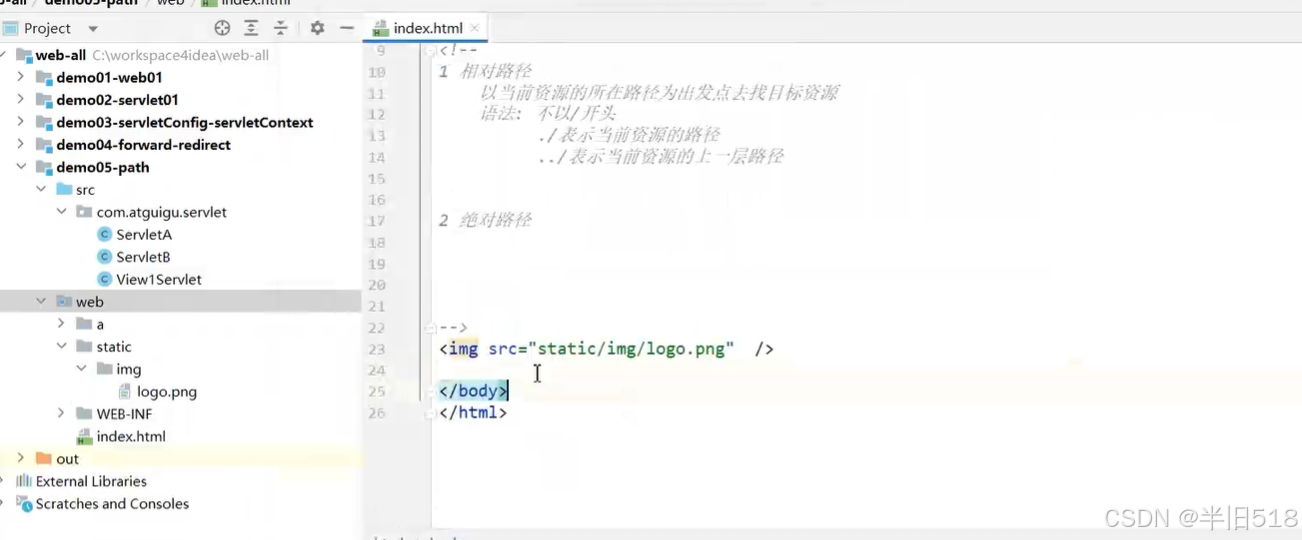Collapse the web-all root node
The width and height of the screenshot is (1302, 540).
click(4, 55)
